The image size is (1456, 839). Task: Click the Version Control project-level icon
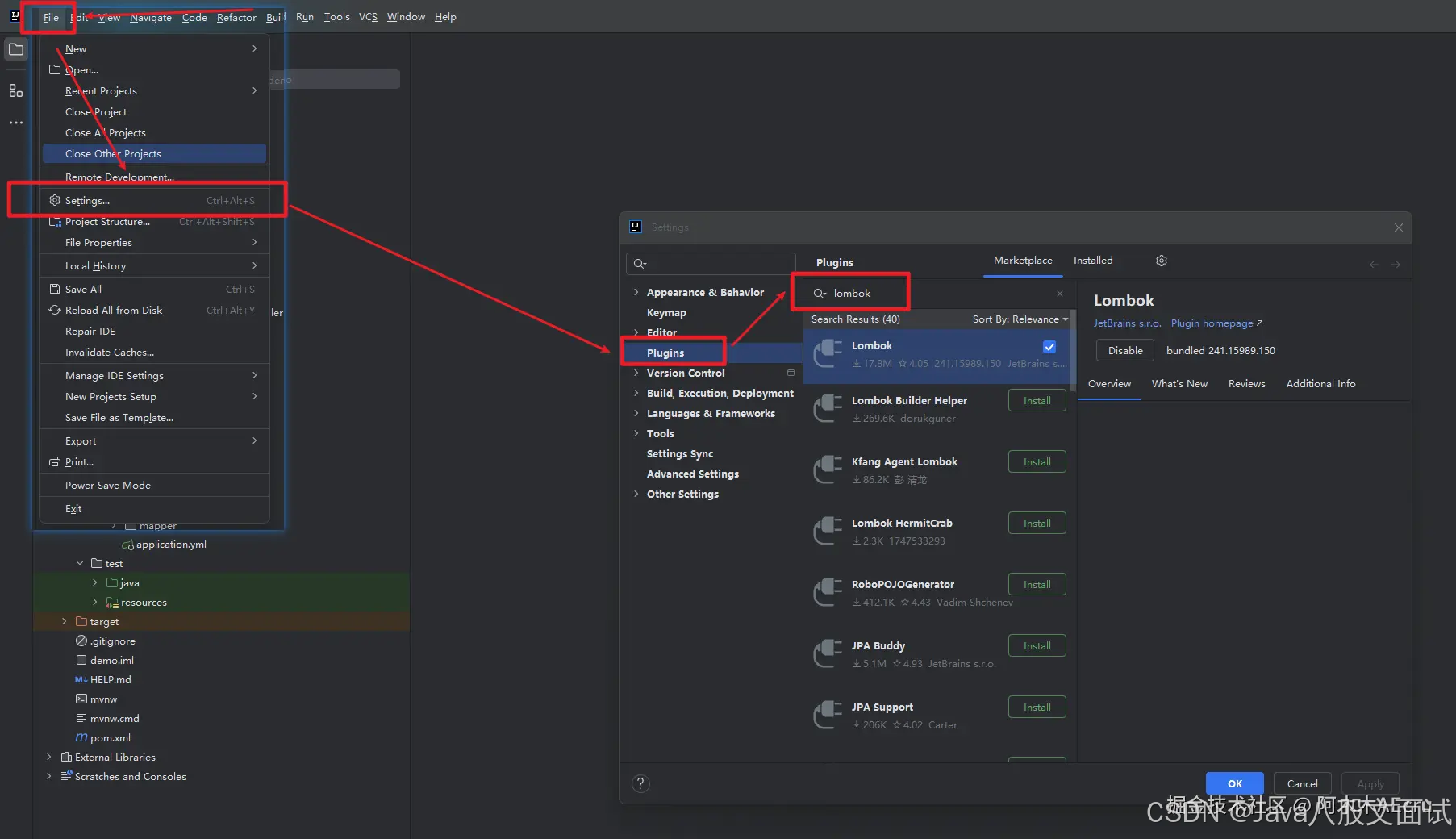(x=791, y=373)
